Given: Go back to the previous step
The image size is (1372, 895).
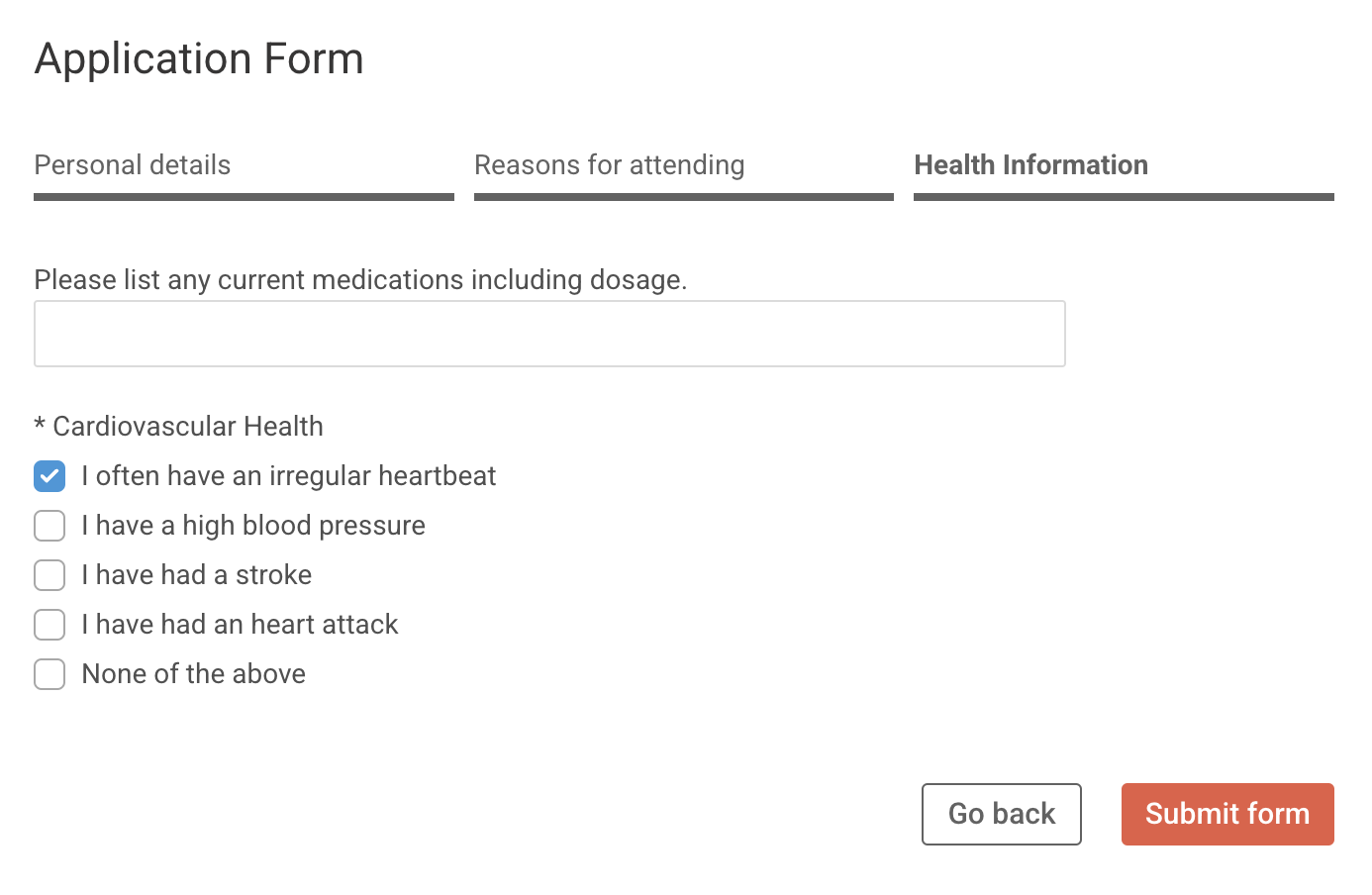Looking at the screenshot, I should [1002, 814].
